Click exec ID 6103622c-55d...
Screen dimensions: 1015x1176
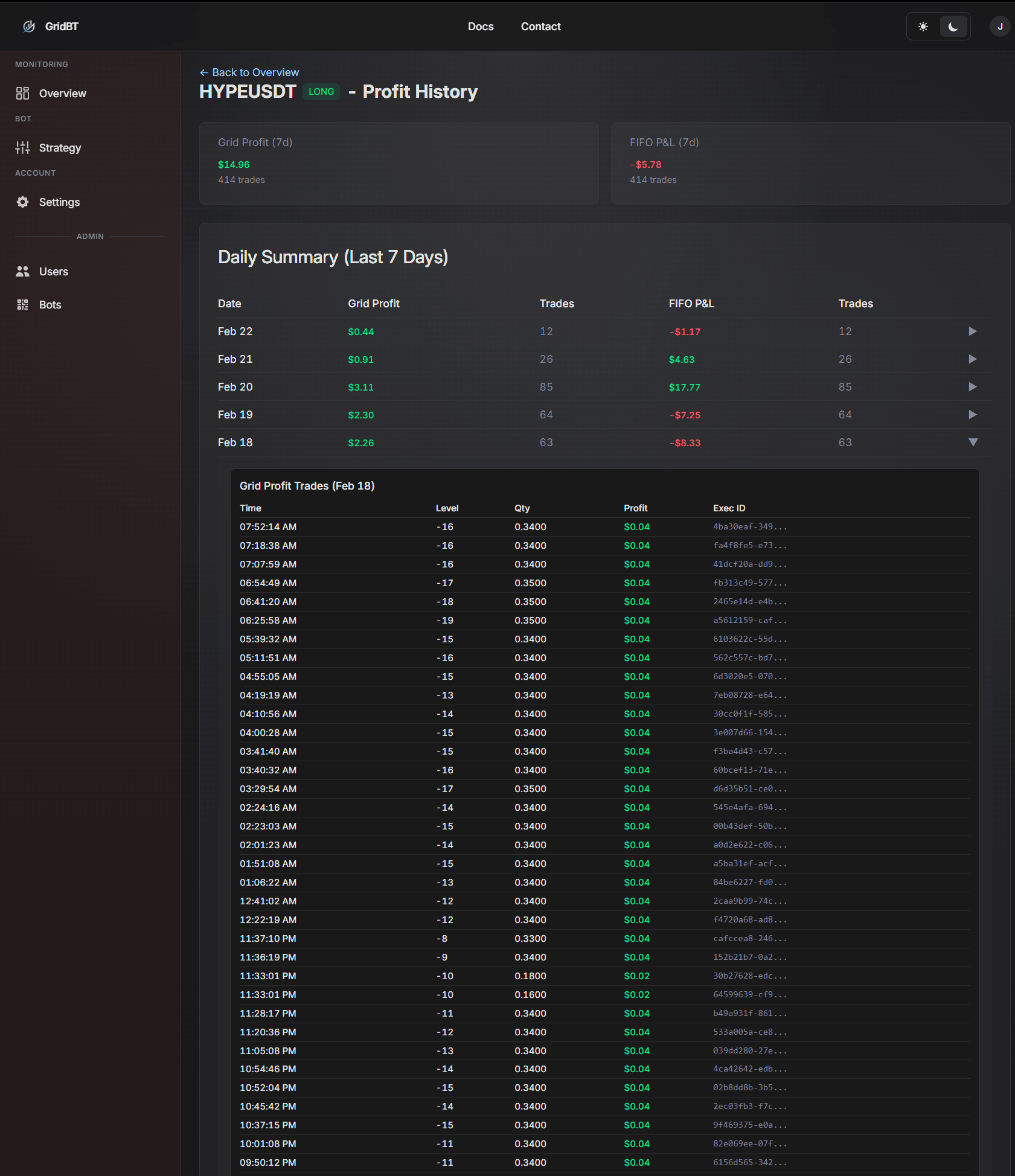[x=750, y=639]
